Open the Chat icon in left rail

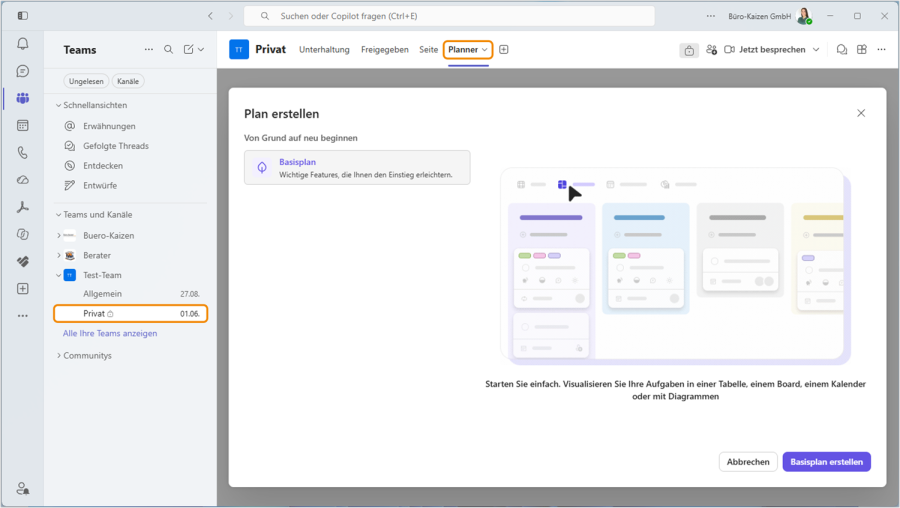tap(23, 71)
